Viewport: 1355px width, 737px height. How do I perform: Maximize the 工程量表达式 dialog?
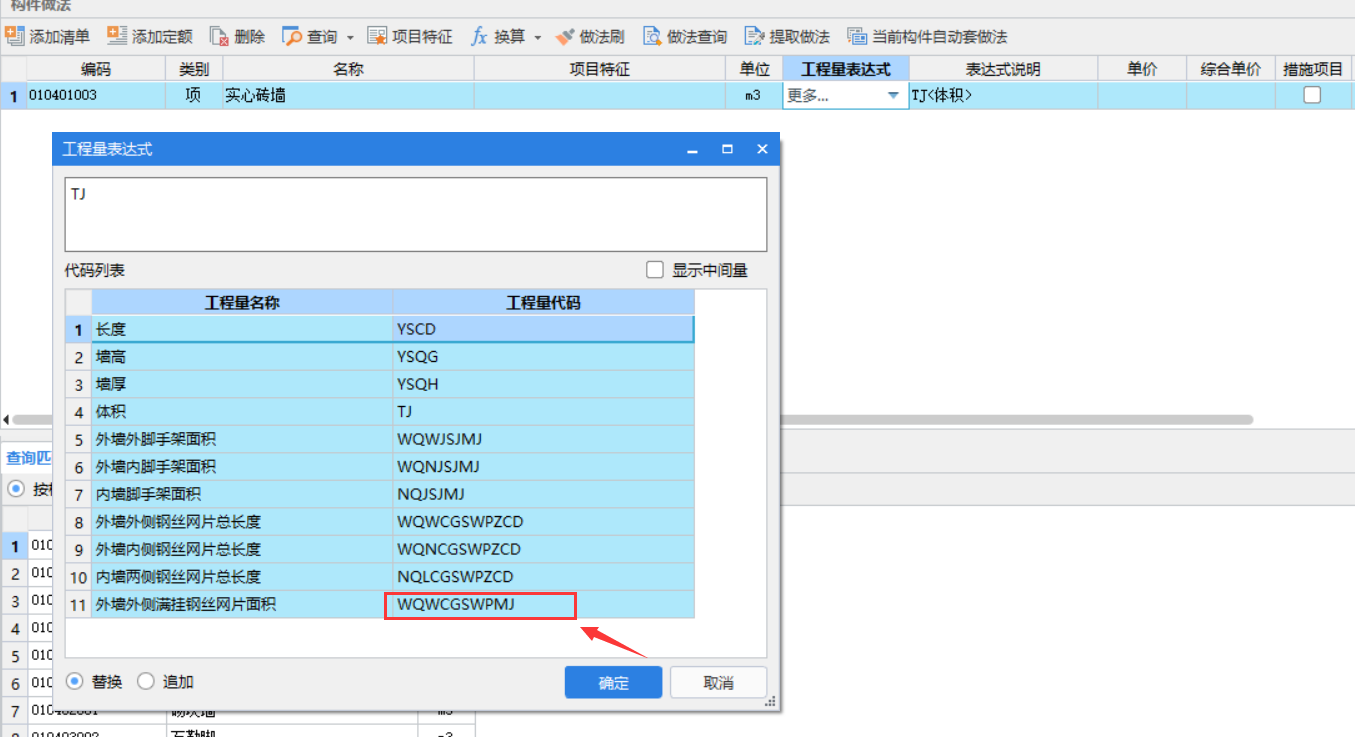click(x=727, y=150)
